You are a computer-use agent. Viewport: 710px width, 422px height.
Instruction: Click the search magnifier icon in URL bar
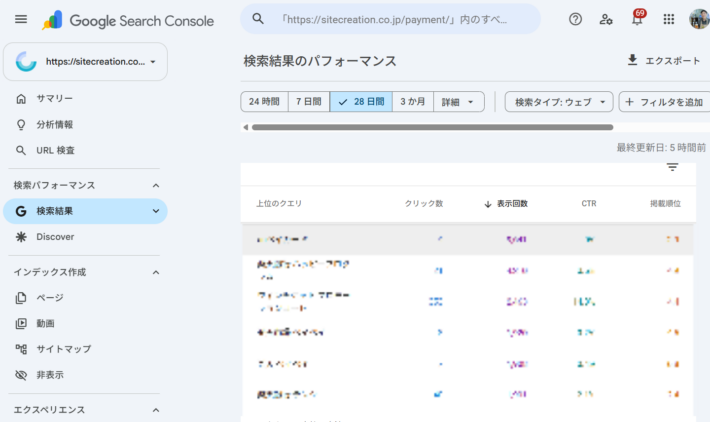point(258,19)
